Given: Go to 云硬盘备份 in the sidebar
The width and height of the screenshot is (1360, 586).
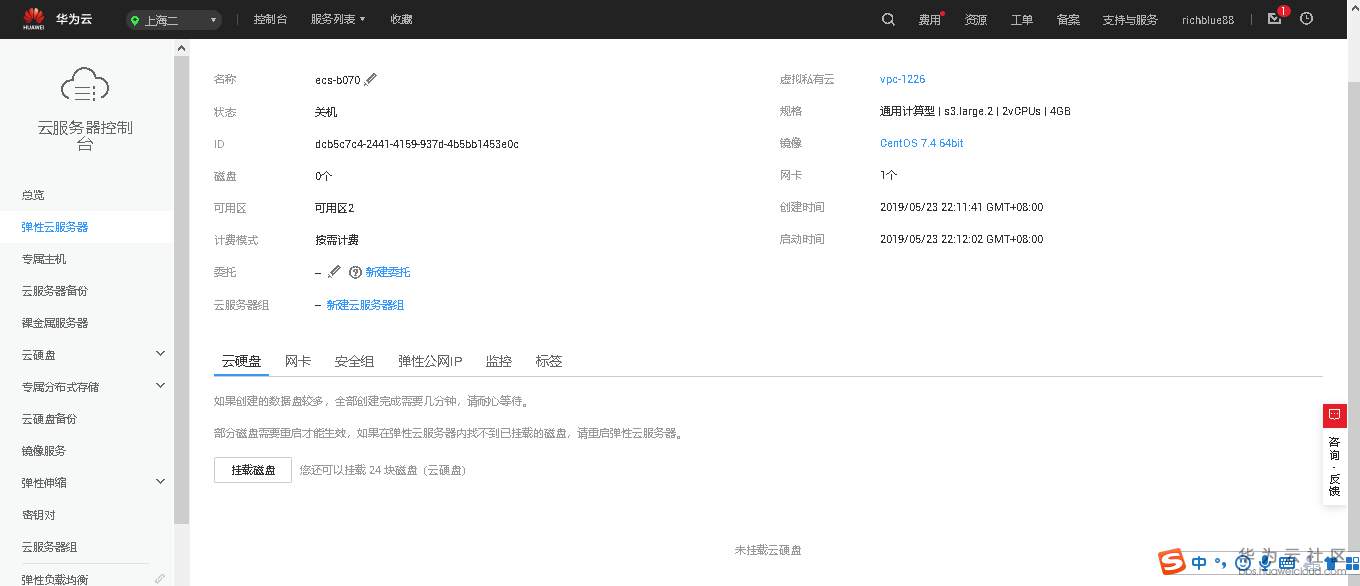Looking at the screenshot, I should click(x=49, y=419).
